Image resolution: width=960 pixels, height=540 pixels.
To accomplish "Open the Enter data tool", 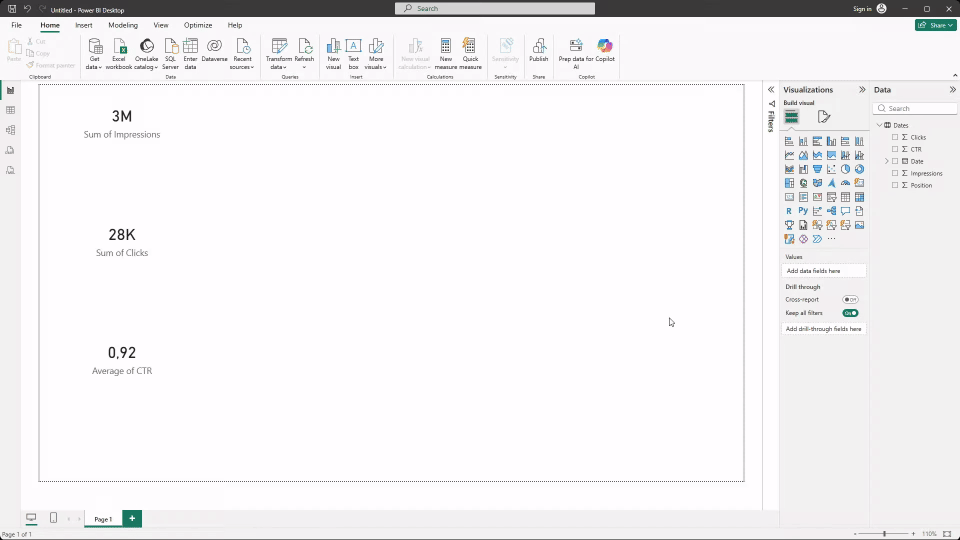I will (190, 54).
